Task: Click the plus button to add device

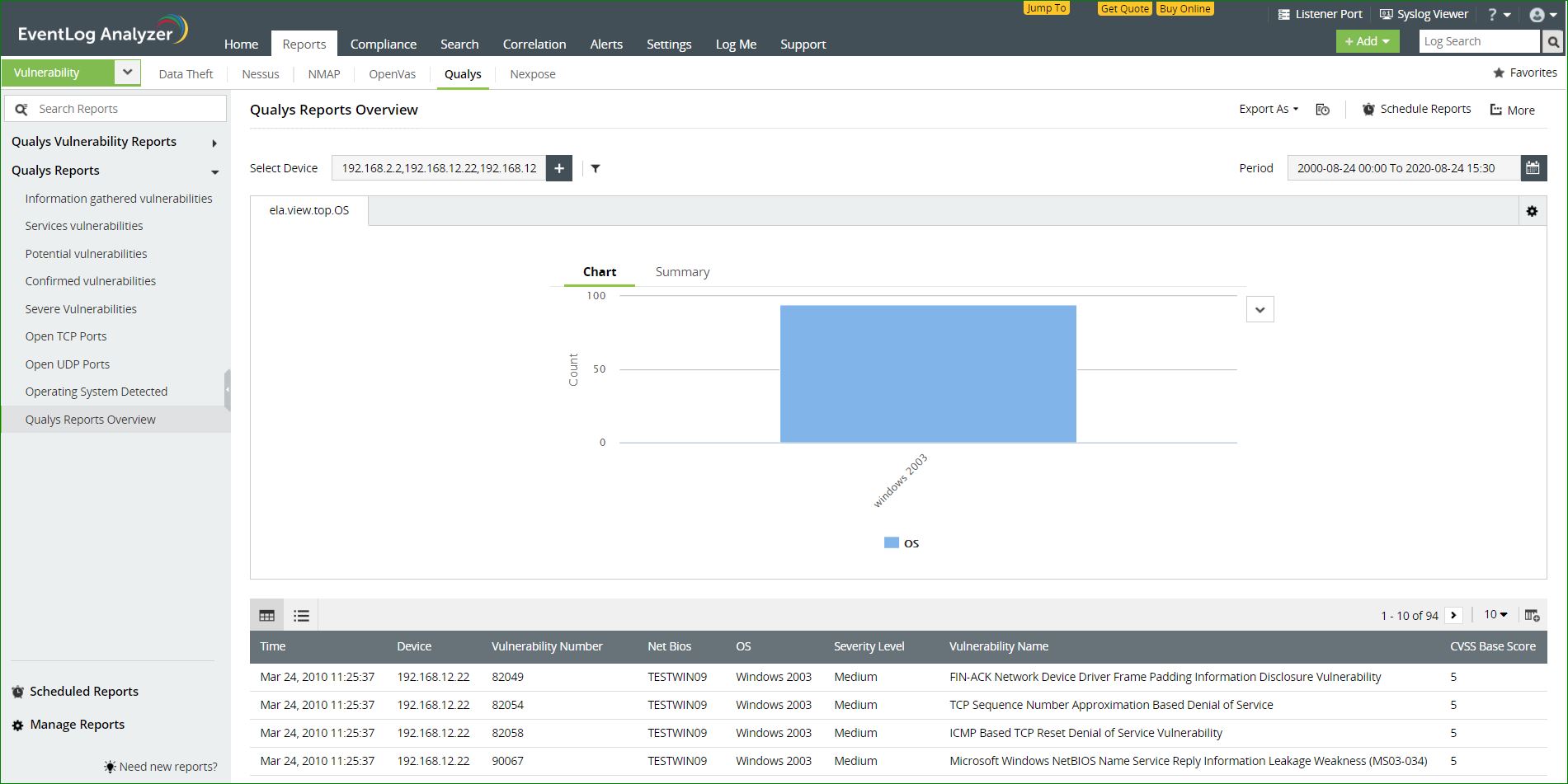Action: point(559,168)
